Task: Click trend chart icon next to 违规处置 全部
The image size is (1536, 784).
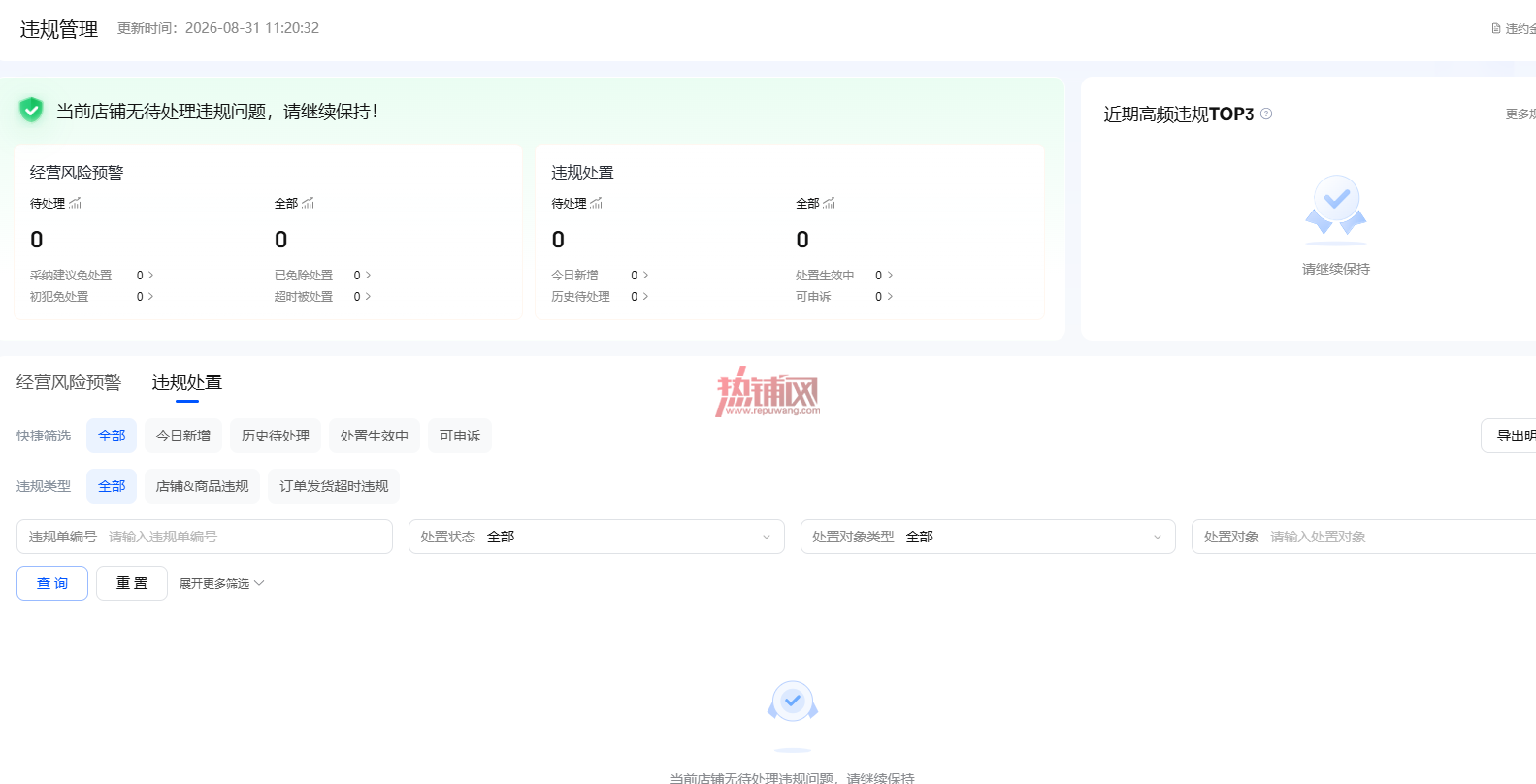Action: coord(829,203)
